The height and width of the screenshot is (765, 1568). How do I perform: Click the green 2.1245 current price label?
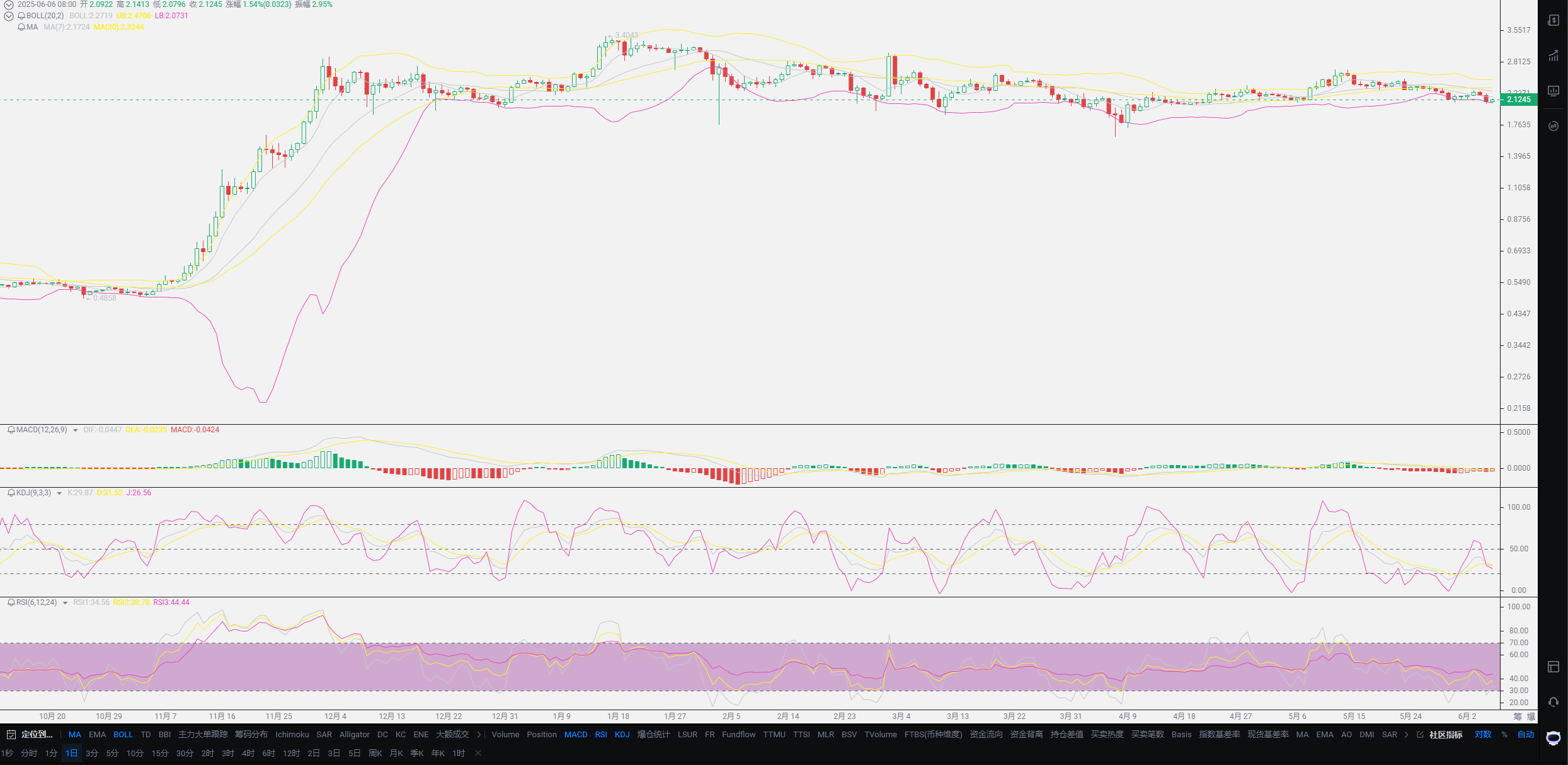[x=1519, y=100]
